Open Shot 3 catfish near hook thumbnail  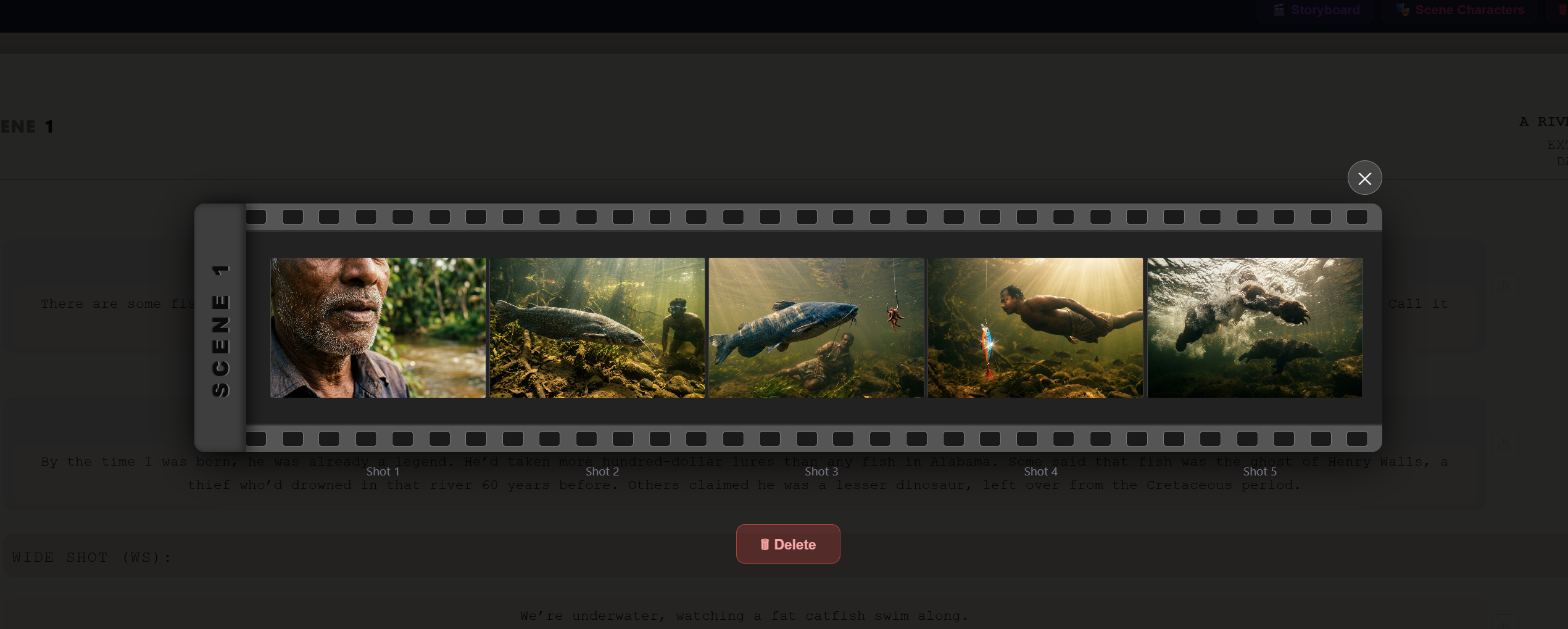tap(816, 327)
